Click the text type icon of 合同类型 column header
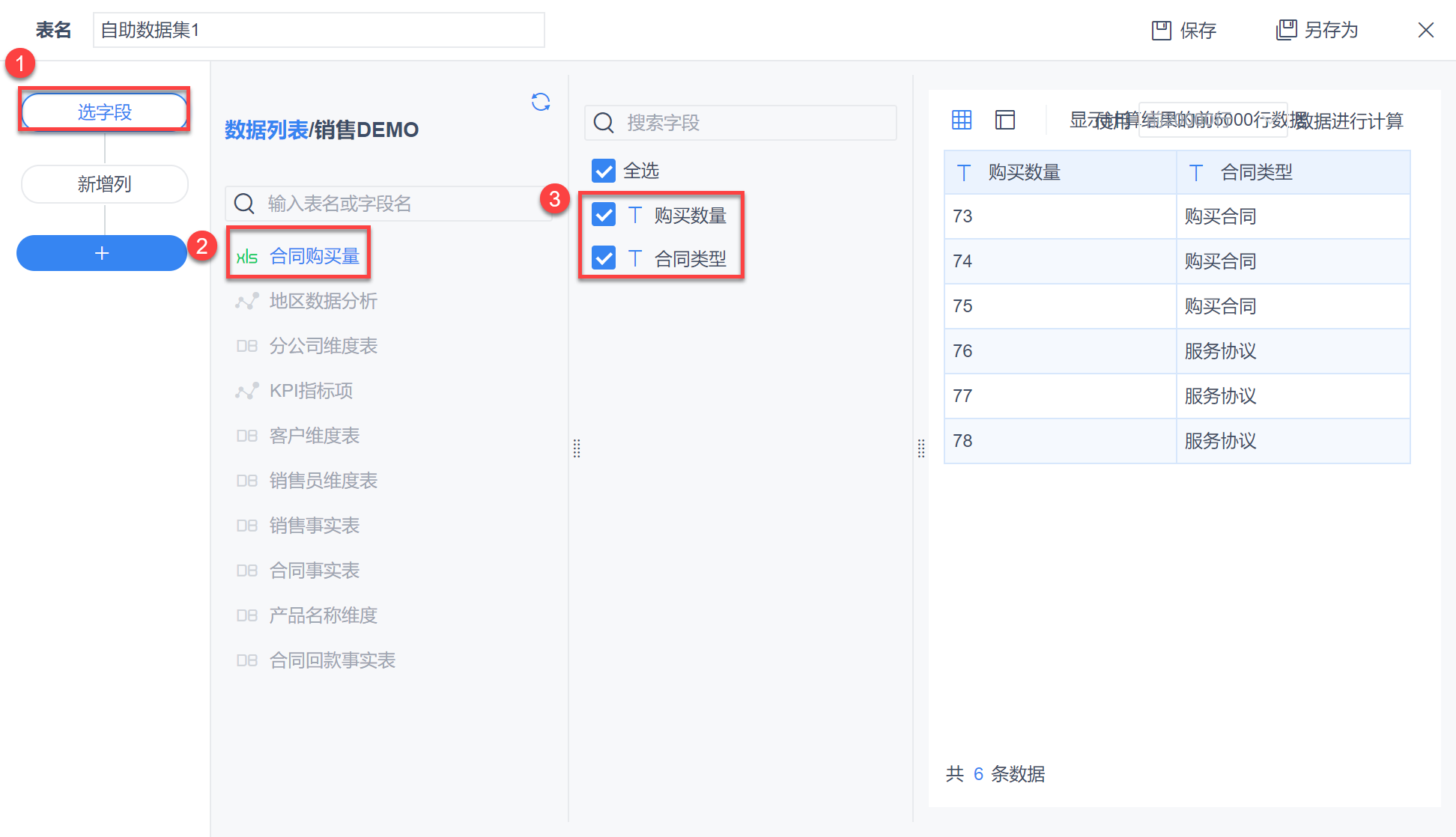Viewport: 1456px width, 837px height. pos(1196,173)
